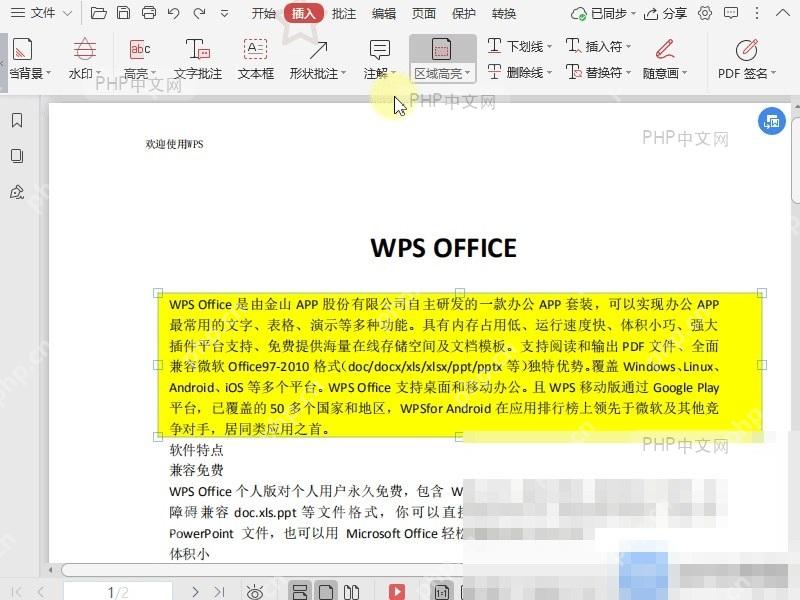Expand the 插入符 dropdown arrow

[x=629, y=47]
